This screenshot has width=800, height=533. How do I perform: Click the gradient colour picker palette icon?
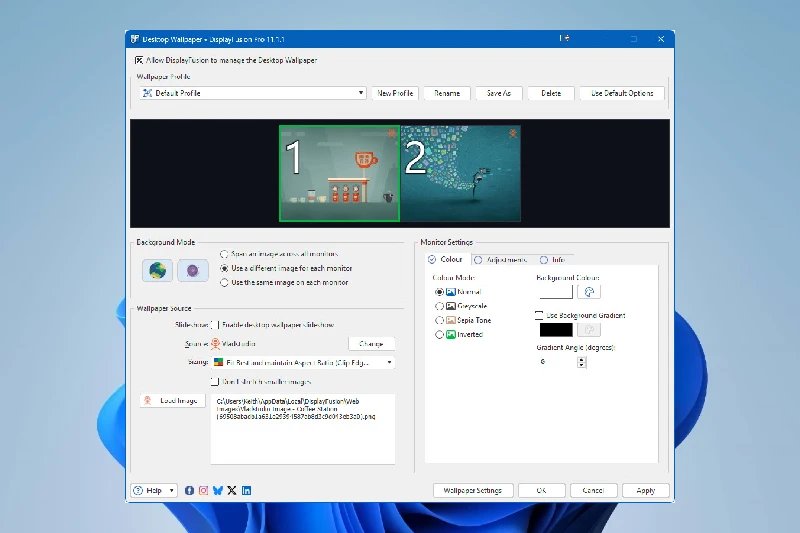tap(589, 330)
